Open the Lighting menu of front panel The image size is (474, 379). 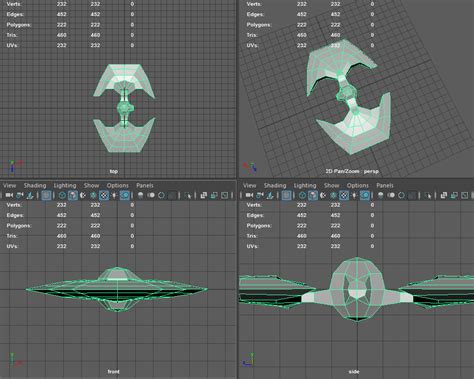[65, 185]
